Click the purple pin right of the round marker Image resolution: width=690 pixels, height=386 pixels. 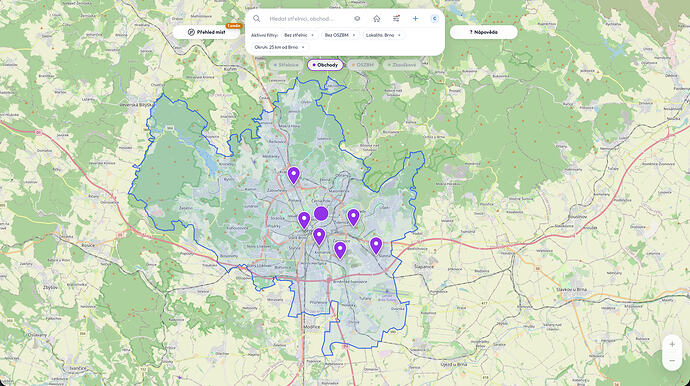point(353,217)
